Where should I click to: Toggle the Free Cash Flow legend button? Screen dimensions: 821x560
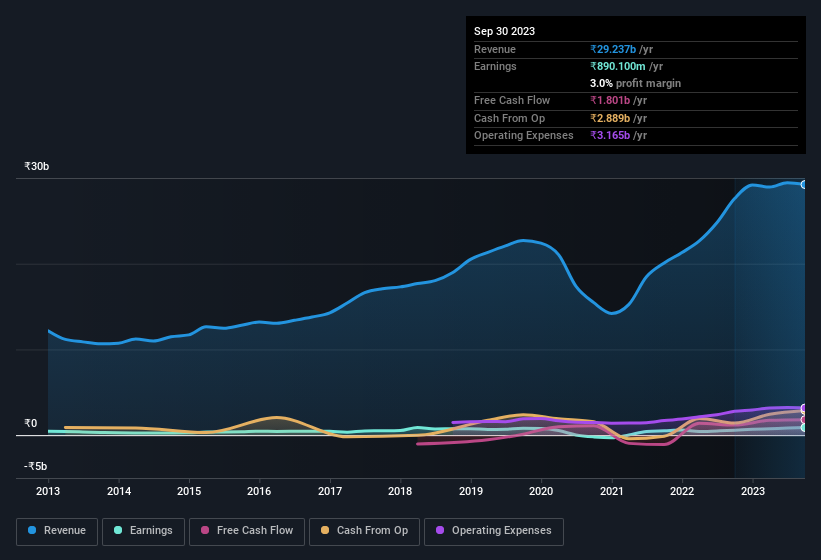(247, 531)
